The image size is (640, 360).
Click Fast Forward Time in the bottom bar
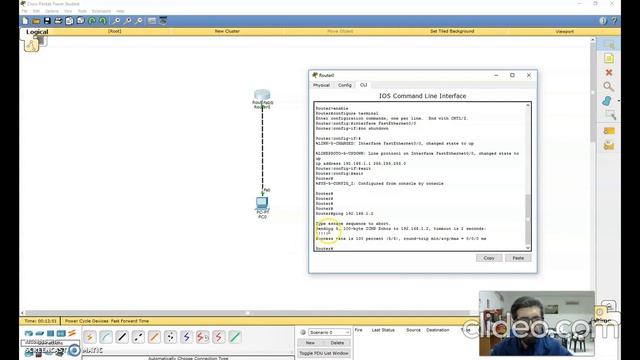(130, 321)
